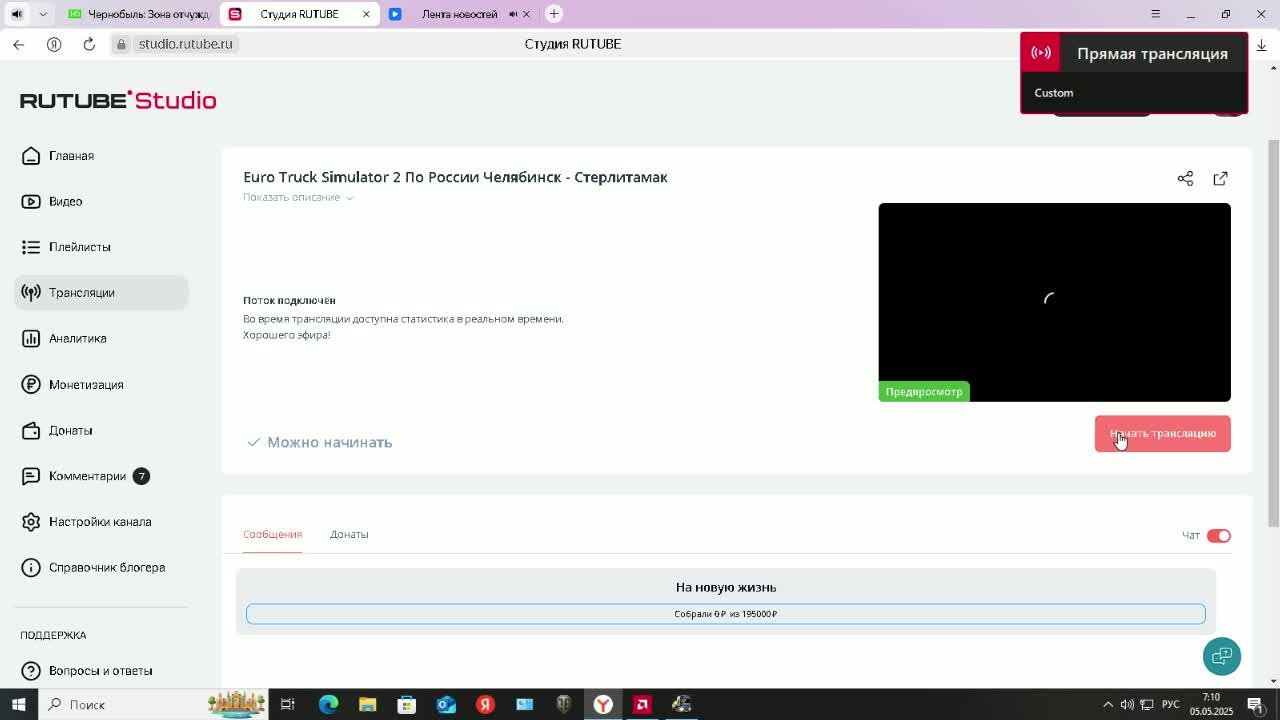Image resolution: width=1280 pixels, height=720 pixels.
Task: Click the stream title text
Action: pyautogui.click(x=455, y=177)
